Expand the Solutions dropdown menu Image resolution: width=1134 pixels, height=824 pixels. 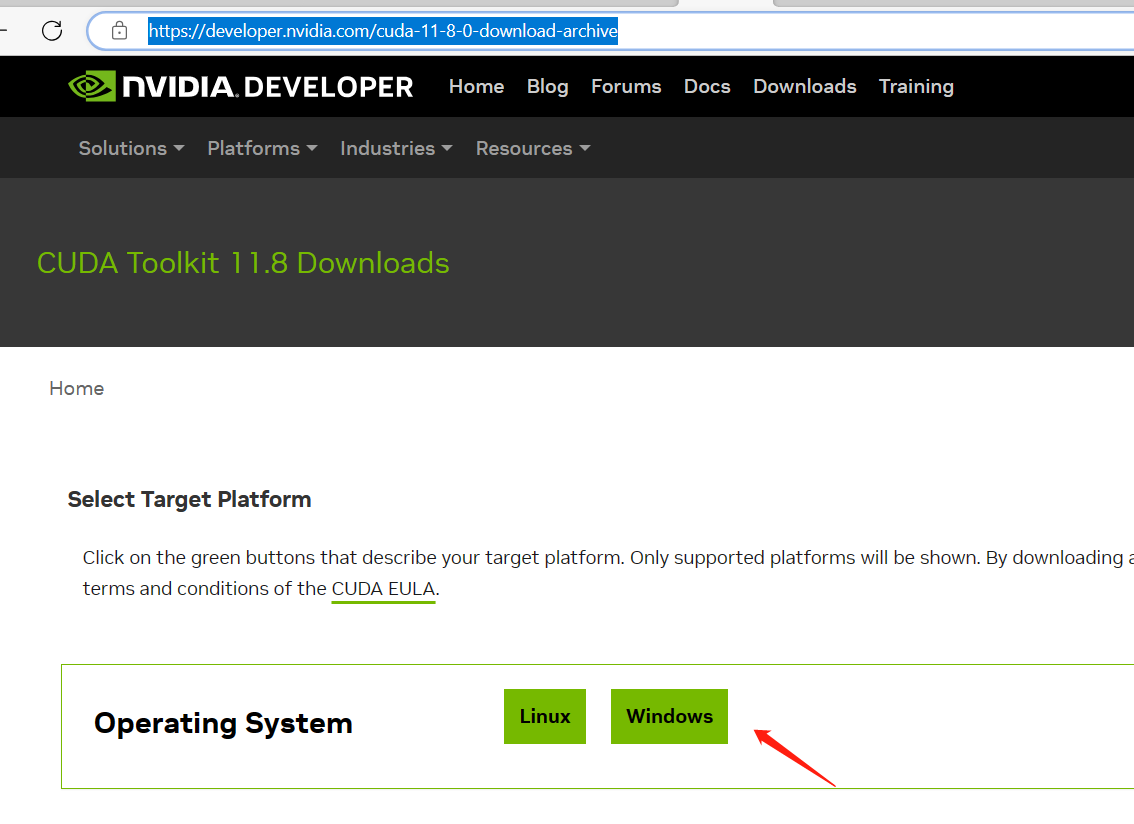point(132,148)
